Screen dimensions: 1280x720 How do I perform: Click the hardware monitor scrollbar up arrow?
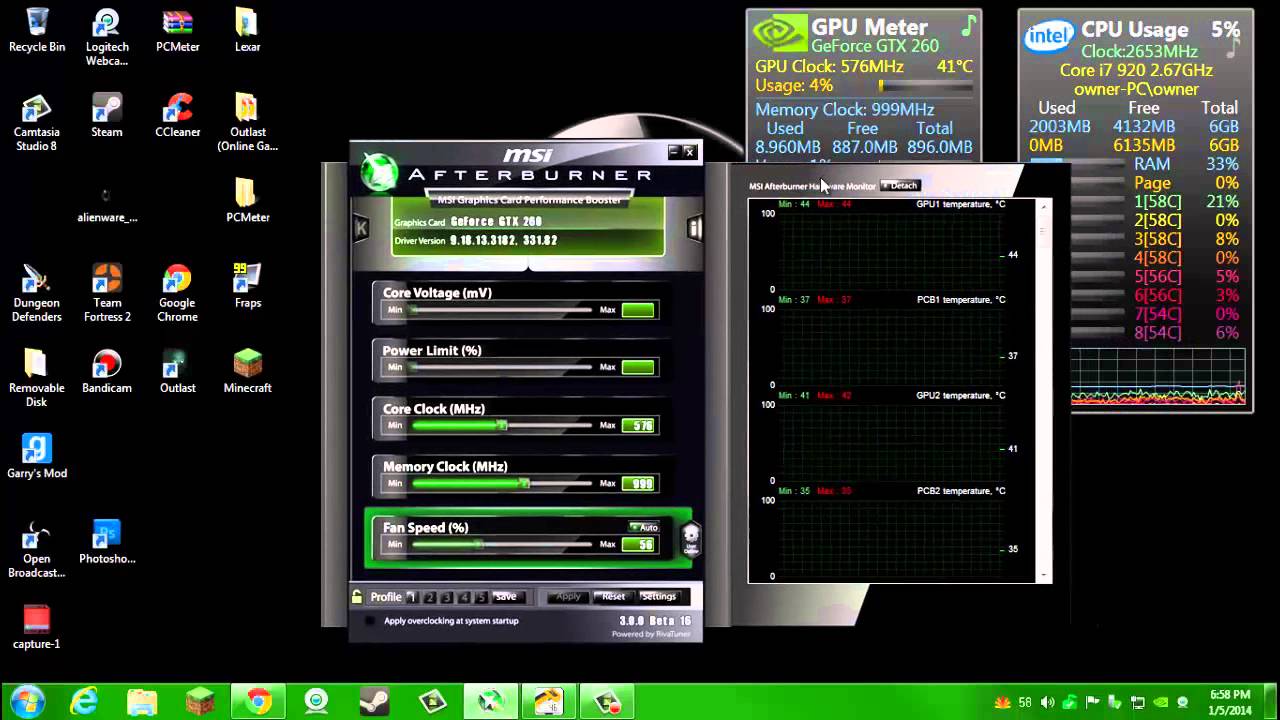coord(1045,206)
